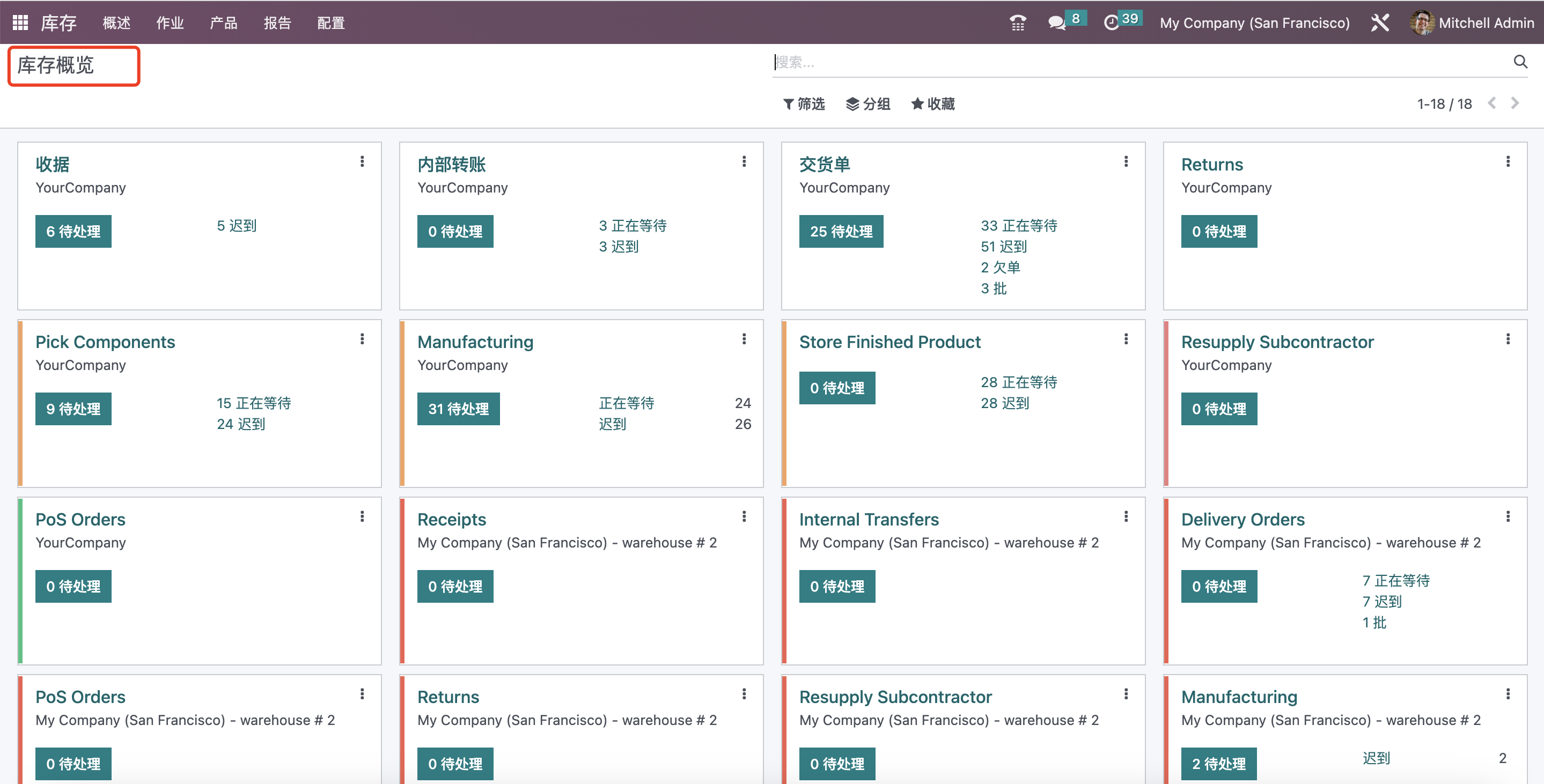The width and height of the screenshot is (1544, 784).
Task: Open 2 欠单 link on 交货单 card
Action: pyautogui.click(x=1001, y=267)
